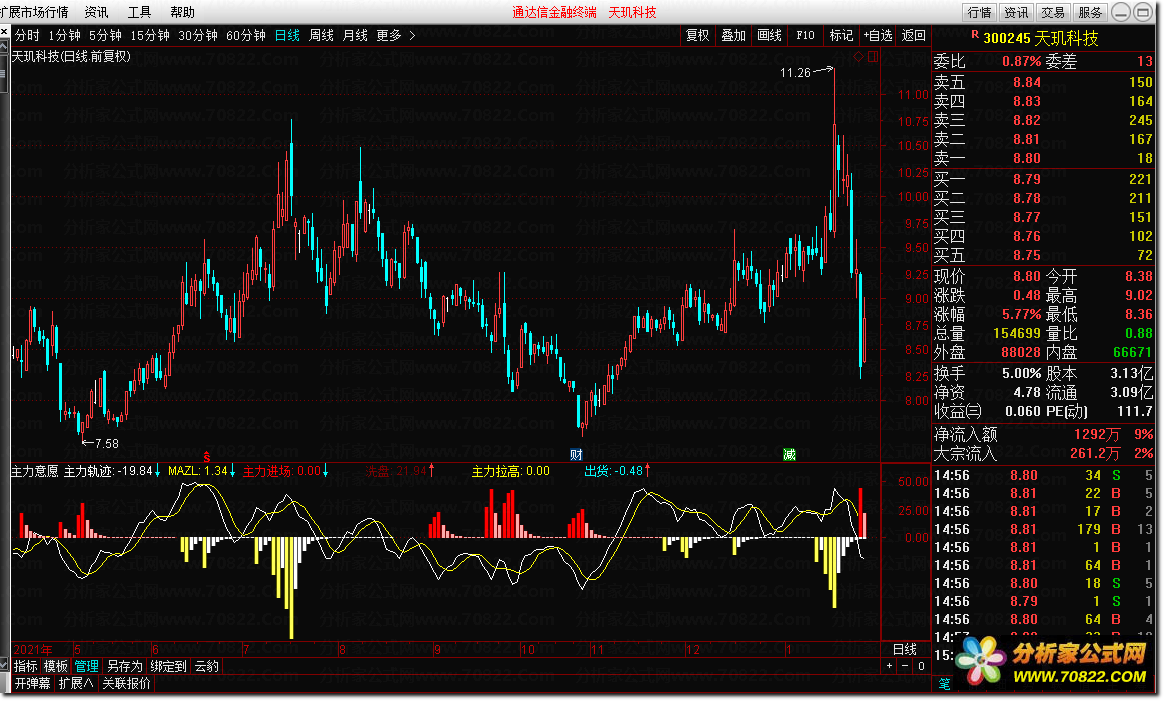
Task: Click the 关联报价 tab
Action: pyautogui.click(x=126, y=683)
